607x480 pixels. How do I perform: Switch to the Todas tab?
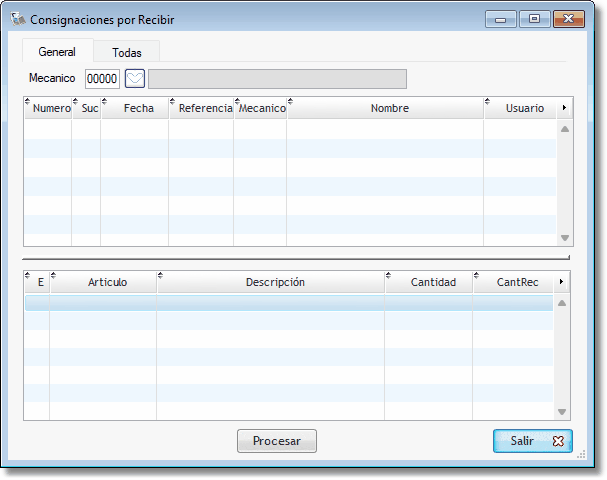pos(127,52)
